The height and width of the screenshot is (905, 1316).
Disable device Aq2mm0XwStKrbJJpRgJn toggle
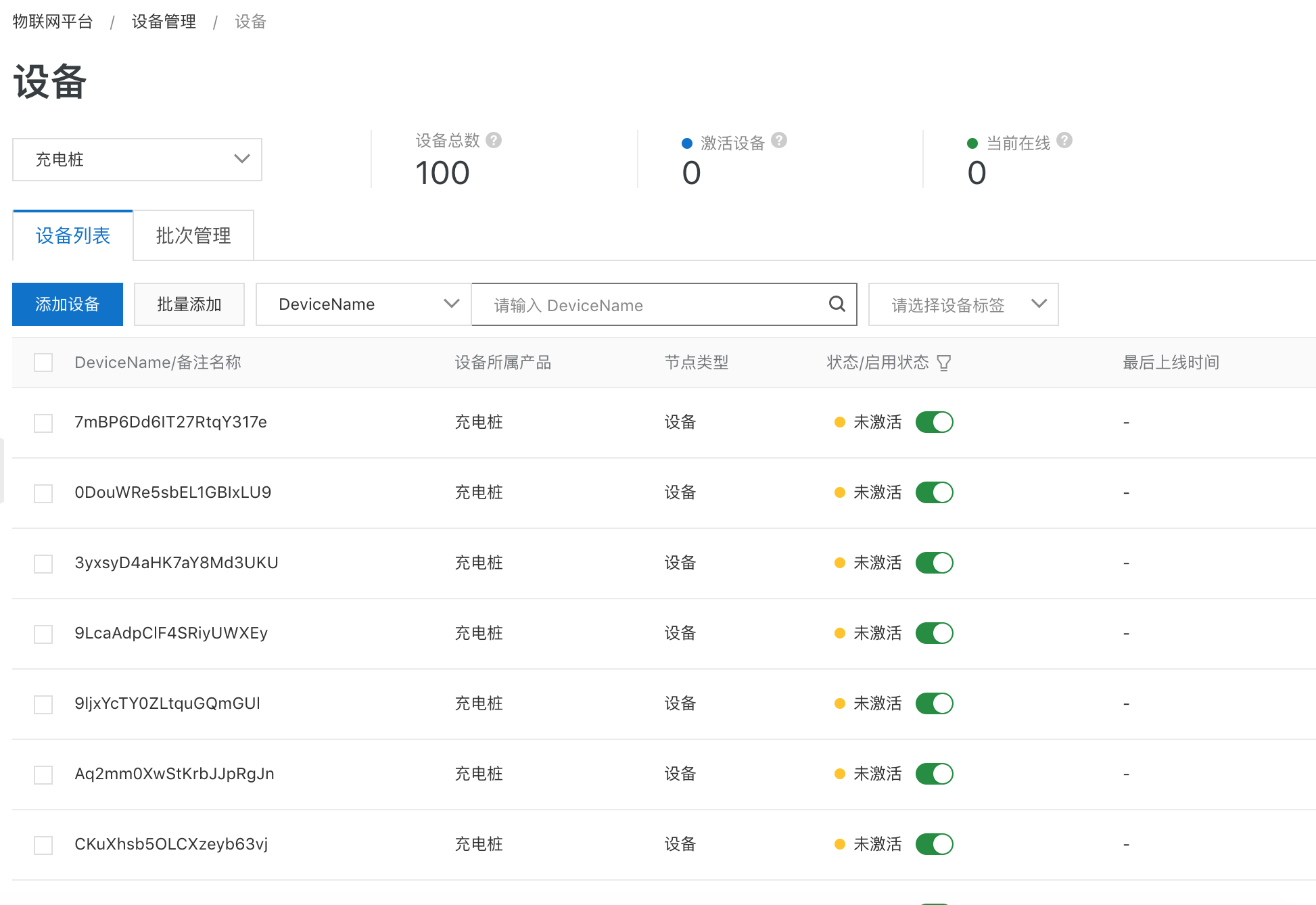click(935, 774)
